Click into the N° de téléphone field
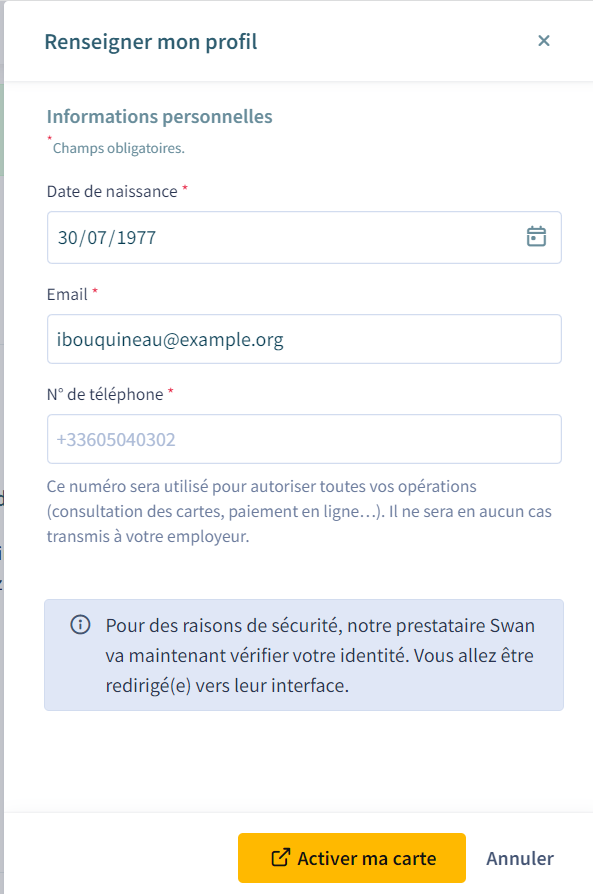Image resolution: width=593 pixels, height=894 pixels. (304, 439)
